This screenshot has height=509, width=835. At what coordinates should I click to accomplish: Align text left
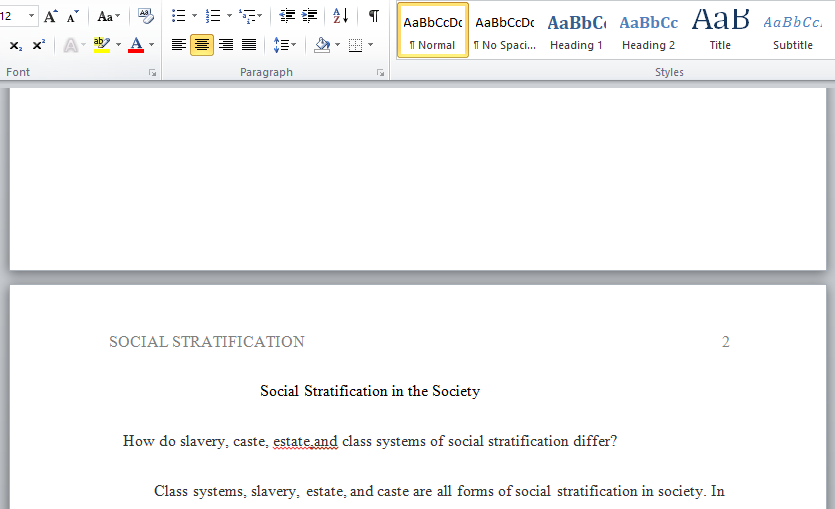[x=179, y=45]
